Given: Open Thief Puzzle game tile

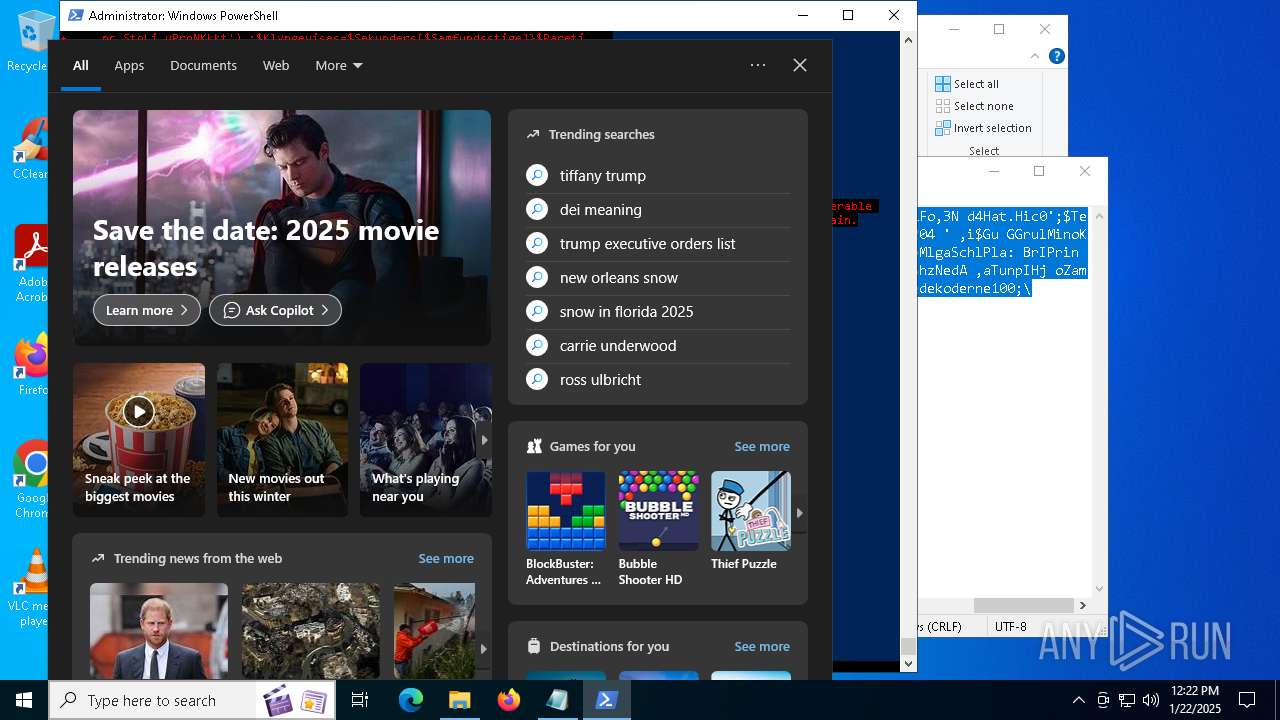Looking at the screenshot, I should click(750, 521).
